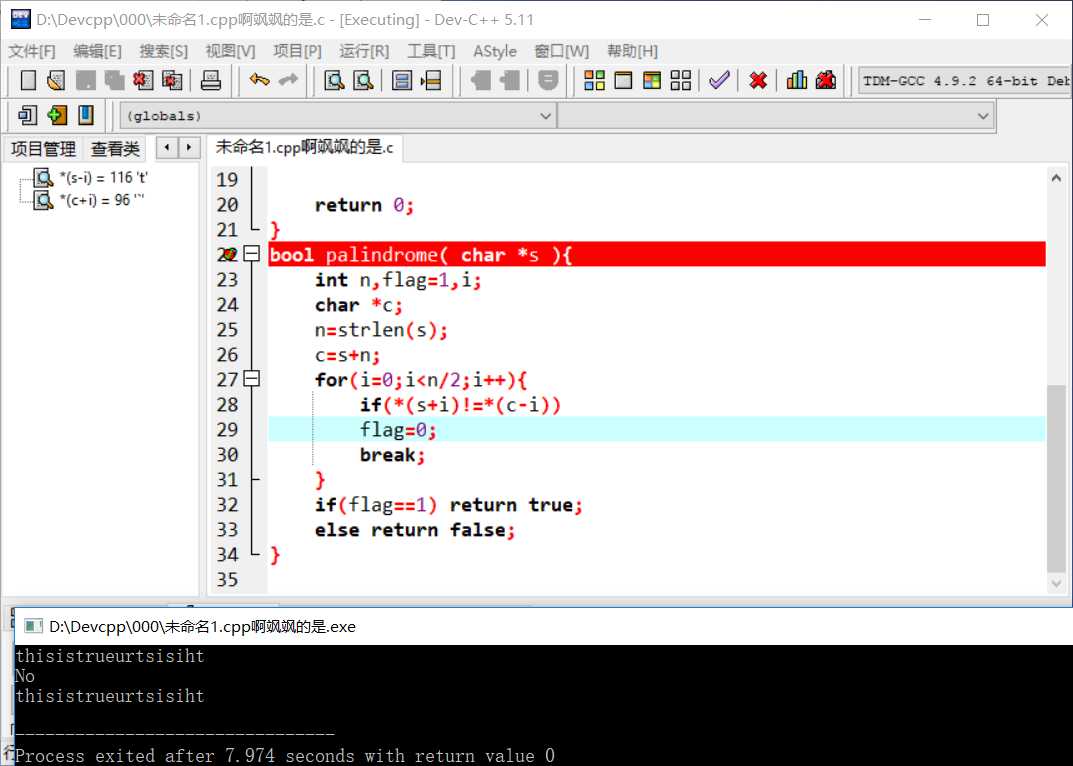This screenshot has width=1073, height=766.
Task: Open the 搜索[S] menu
Action: (164, 51)
